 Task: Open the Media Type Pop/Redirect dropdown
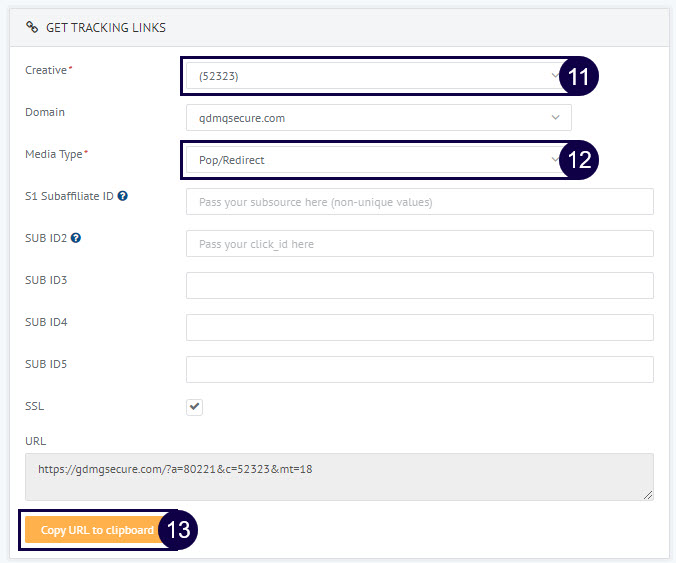372,160
